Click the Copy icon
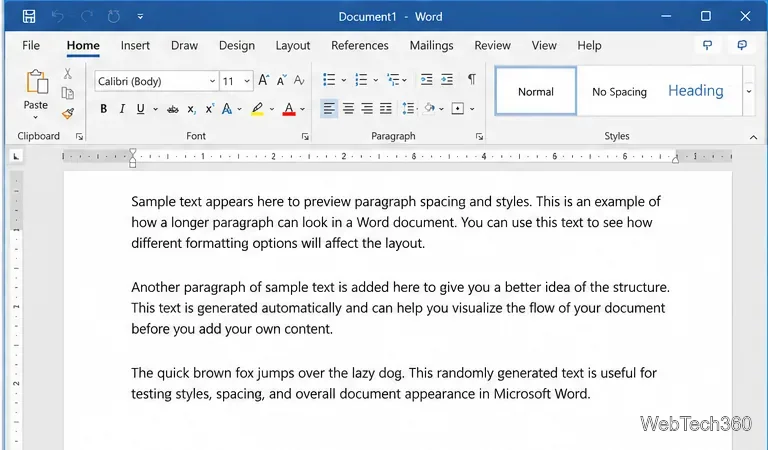 tap(68, 93)
